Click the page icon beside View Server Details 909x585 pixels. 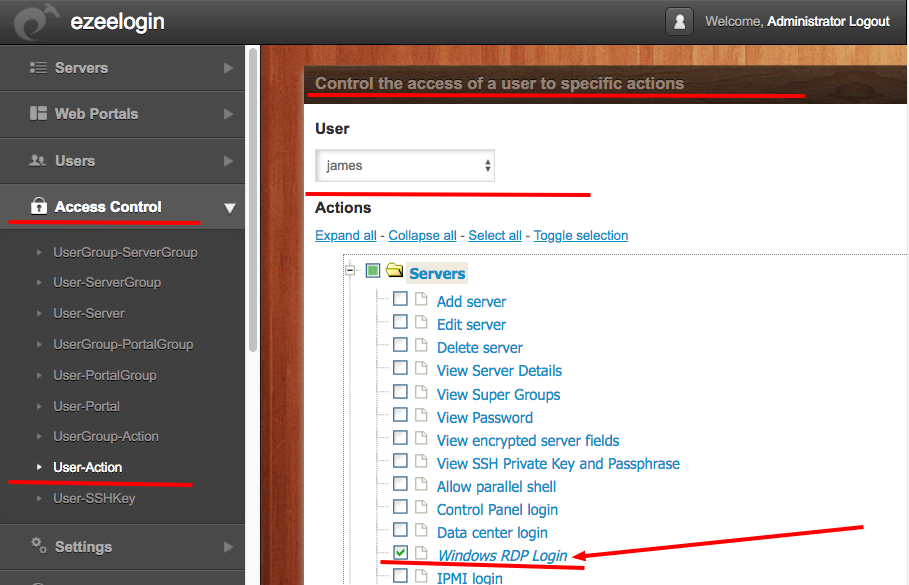[x=421, y=368]
